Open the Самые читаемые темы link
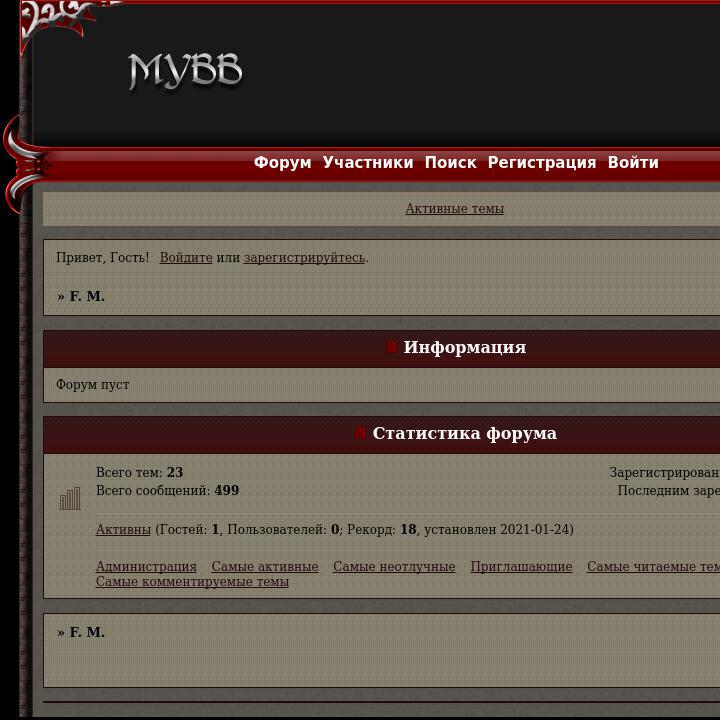Image resolution: width=720 pixels, height=720 pixels. (653, 567)
